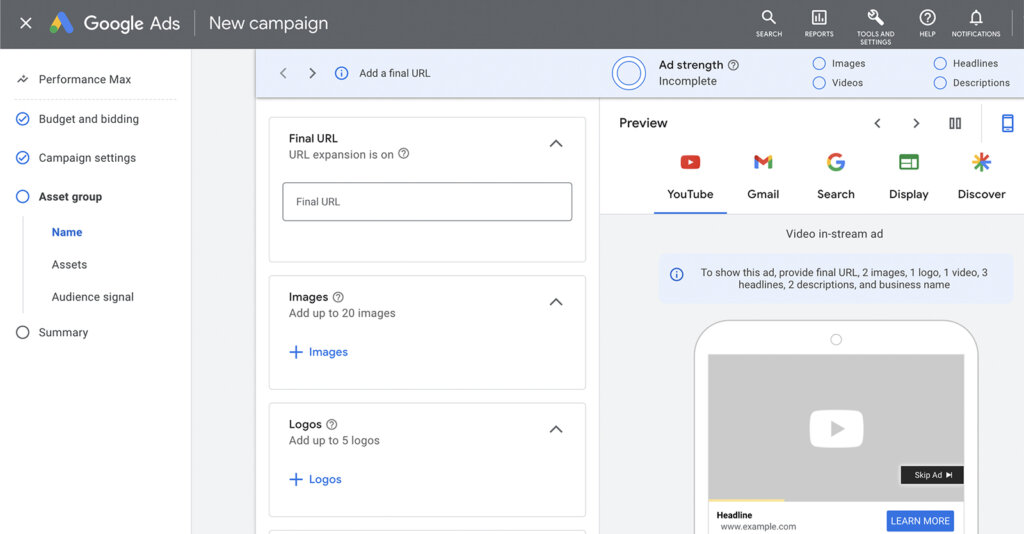1024x534 pixels.
Task: Click help icon next to URL expansion
Action: click(x=404, y=153)
